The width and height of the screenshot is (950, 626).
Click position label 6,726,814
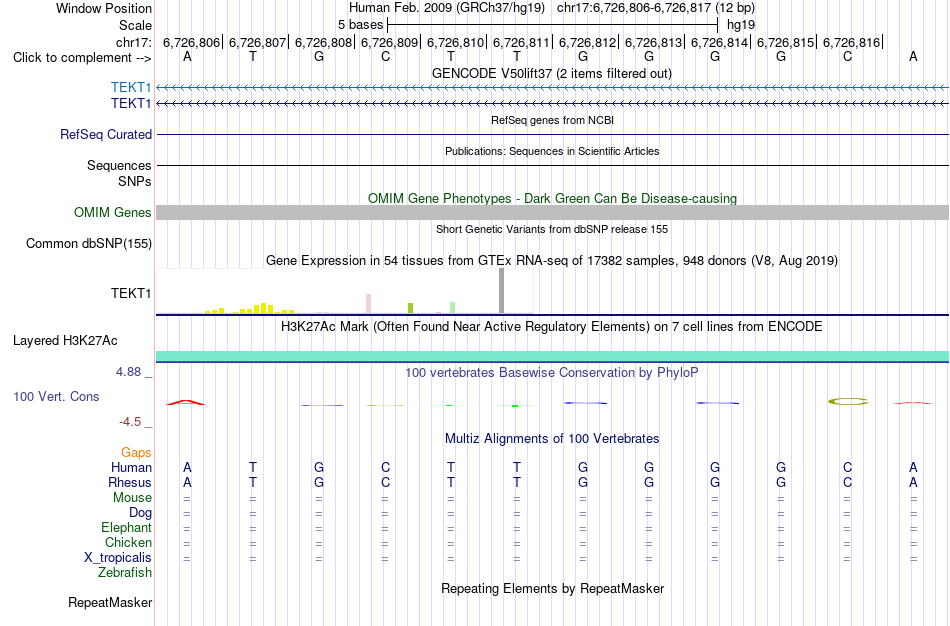tap(719, 42)
